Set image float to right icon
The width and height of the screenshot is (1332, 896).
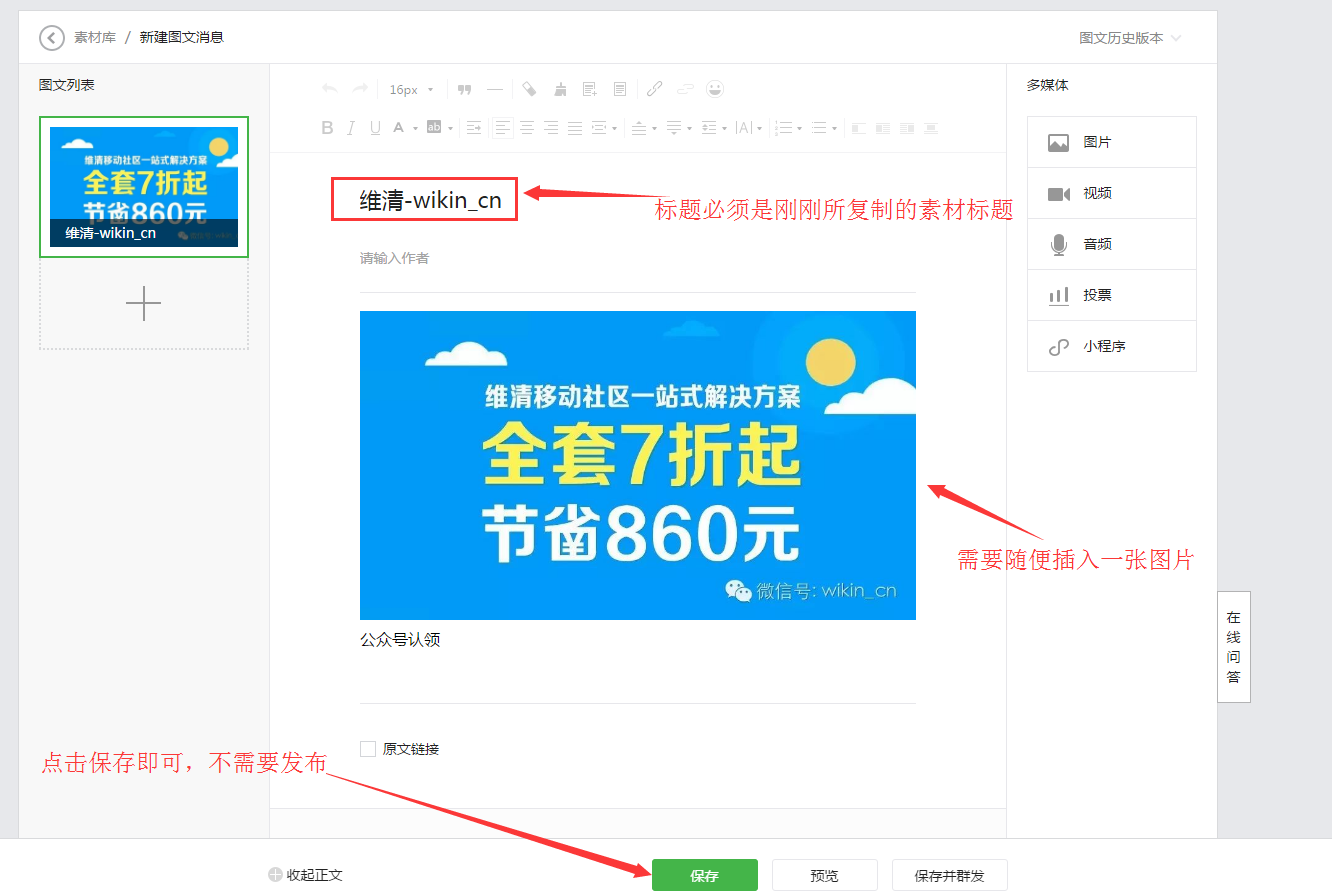tap(907, 128)
